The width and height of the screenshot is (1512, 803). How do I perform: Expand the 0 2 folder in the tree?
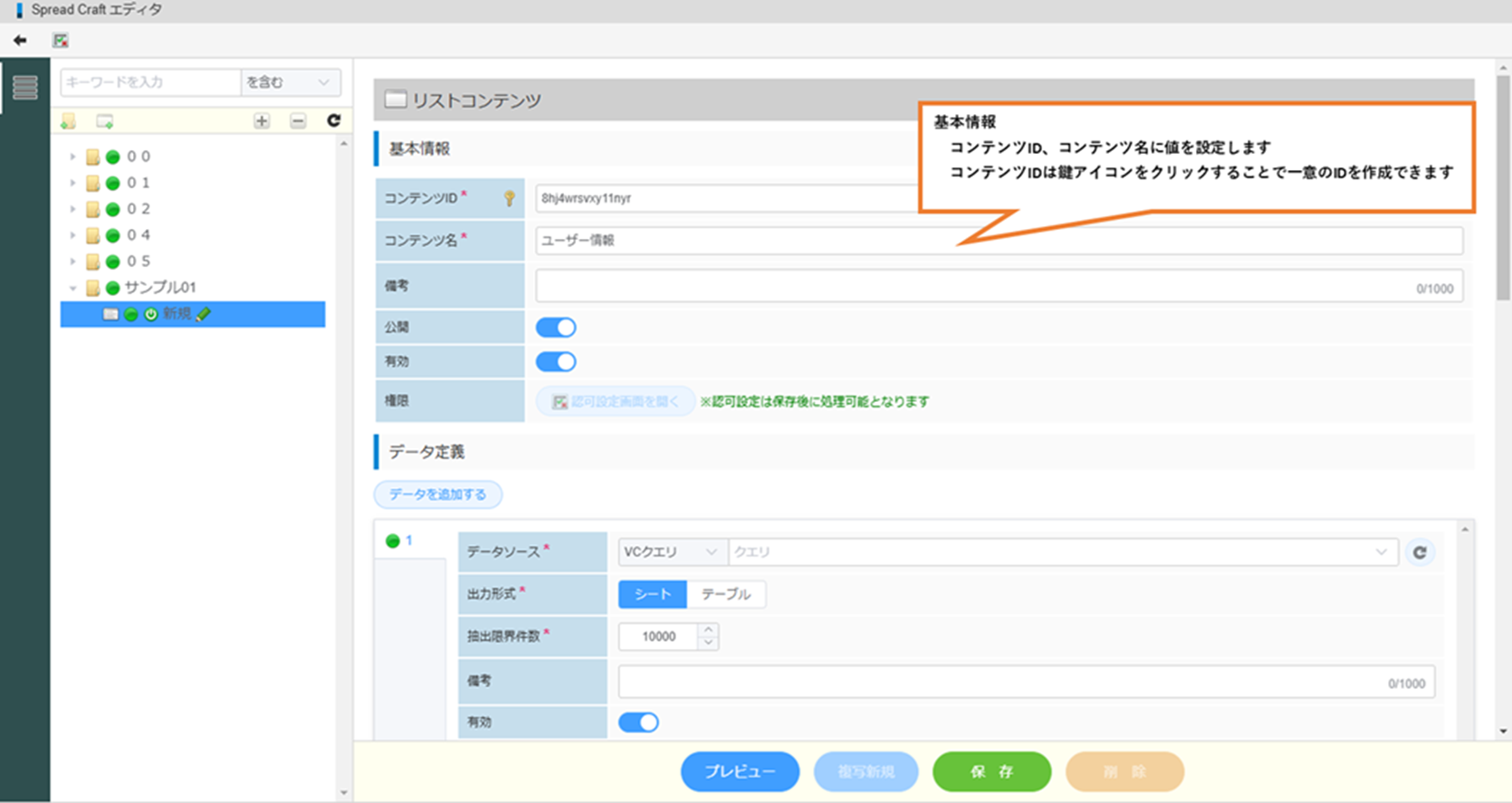tap(73, 209)
